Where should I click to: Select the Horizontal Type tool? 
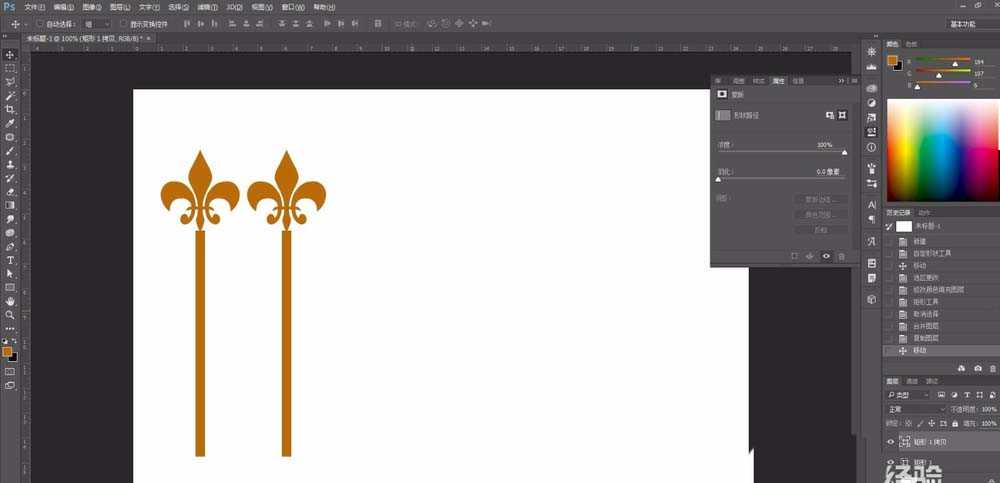[10, 260]
